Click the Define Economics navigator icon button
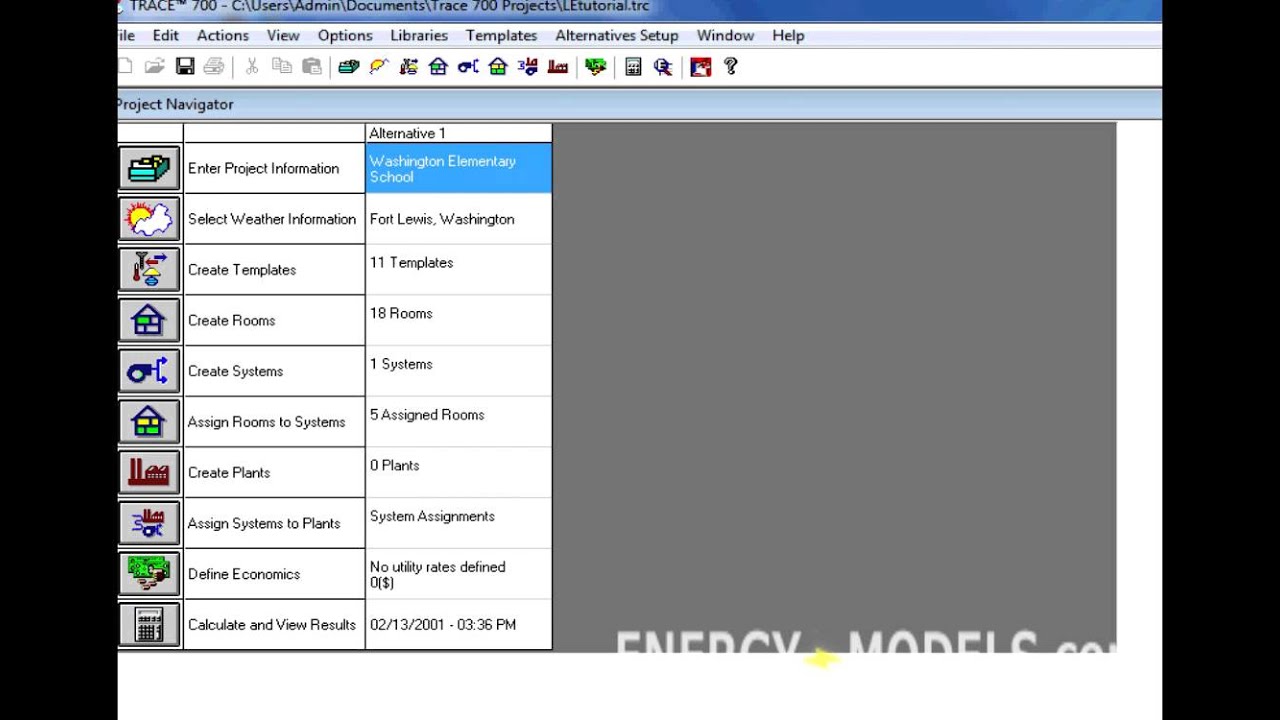Image resolution: width=1280 pixels, height=720 pixels. click(149, 574)
